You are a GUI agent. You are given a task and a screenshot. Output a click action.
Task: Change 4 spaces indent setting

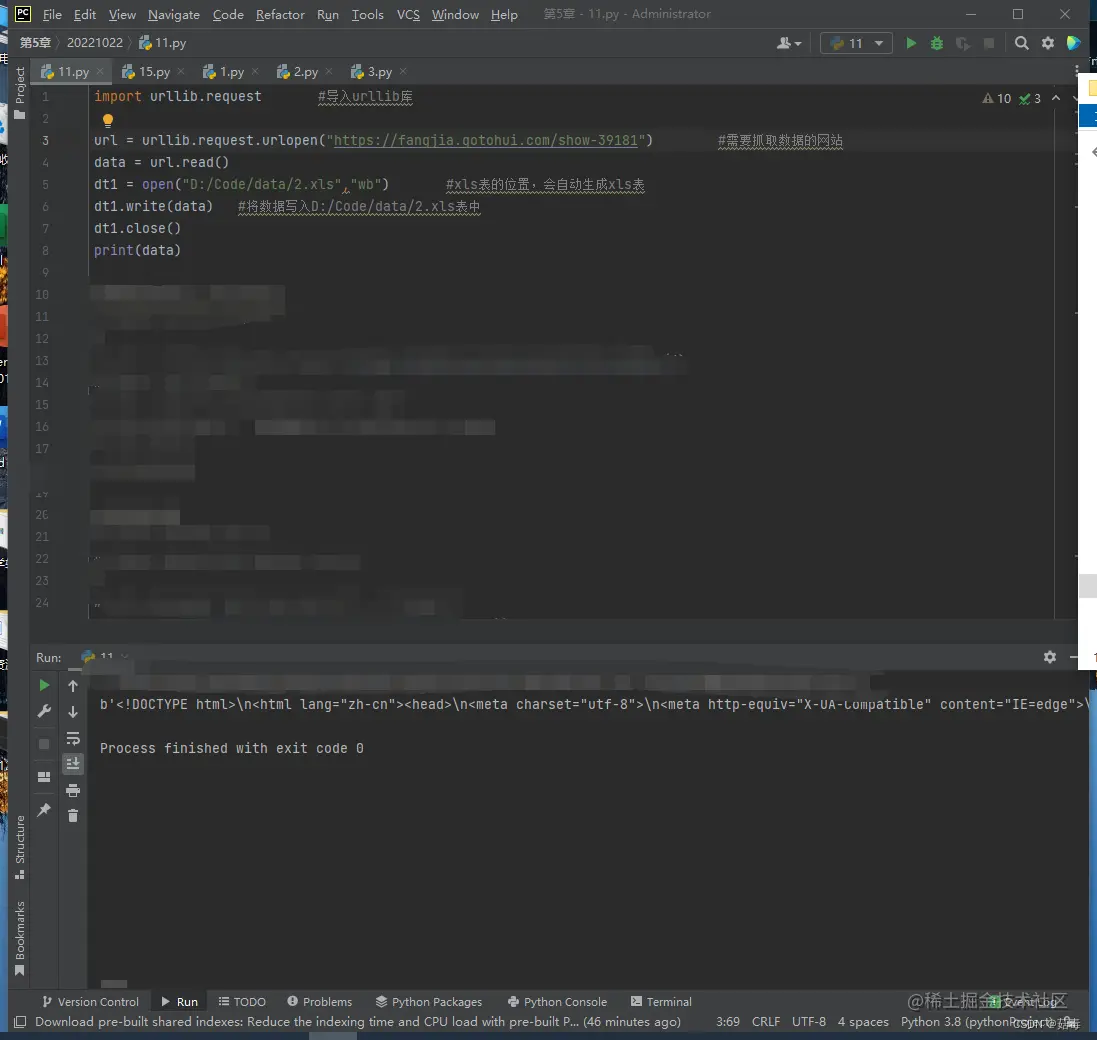(x=863, y=1022)
